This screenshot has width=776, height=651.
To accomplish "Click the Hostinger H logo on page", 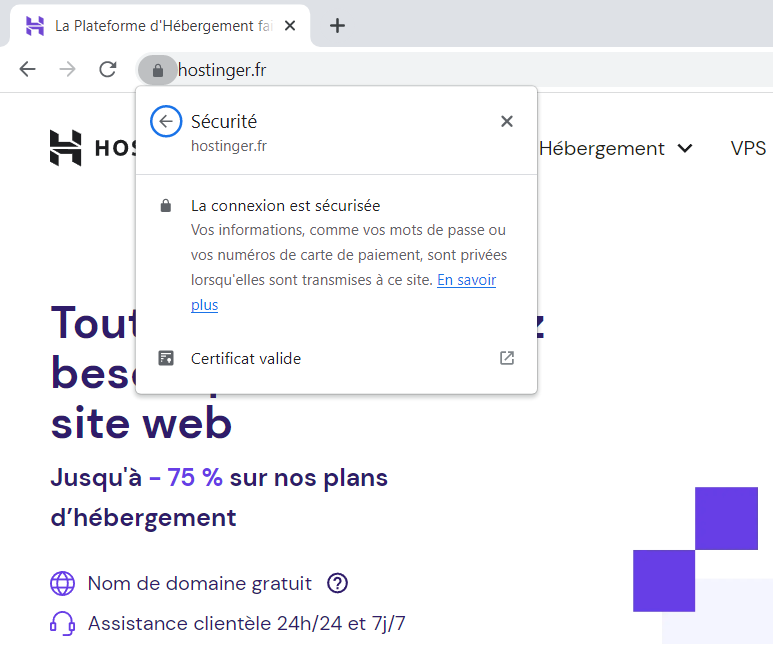I will point(65,148).
